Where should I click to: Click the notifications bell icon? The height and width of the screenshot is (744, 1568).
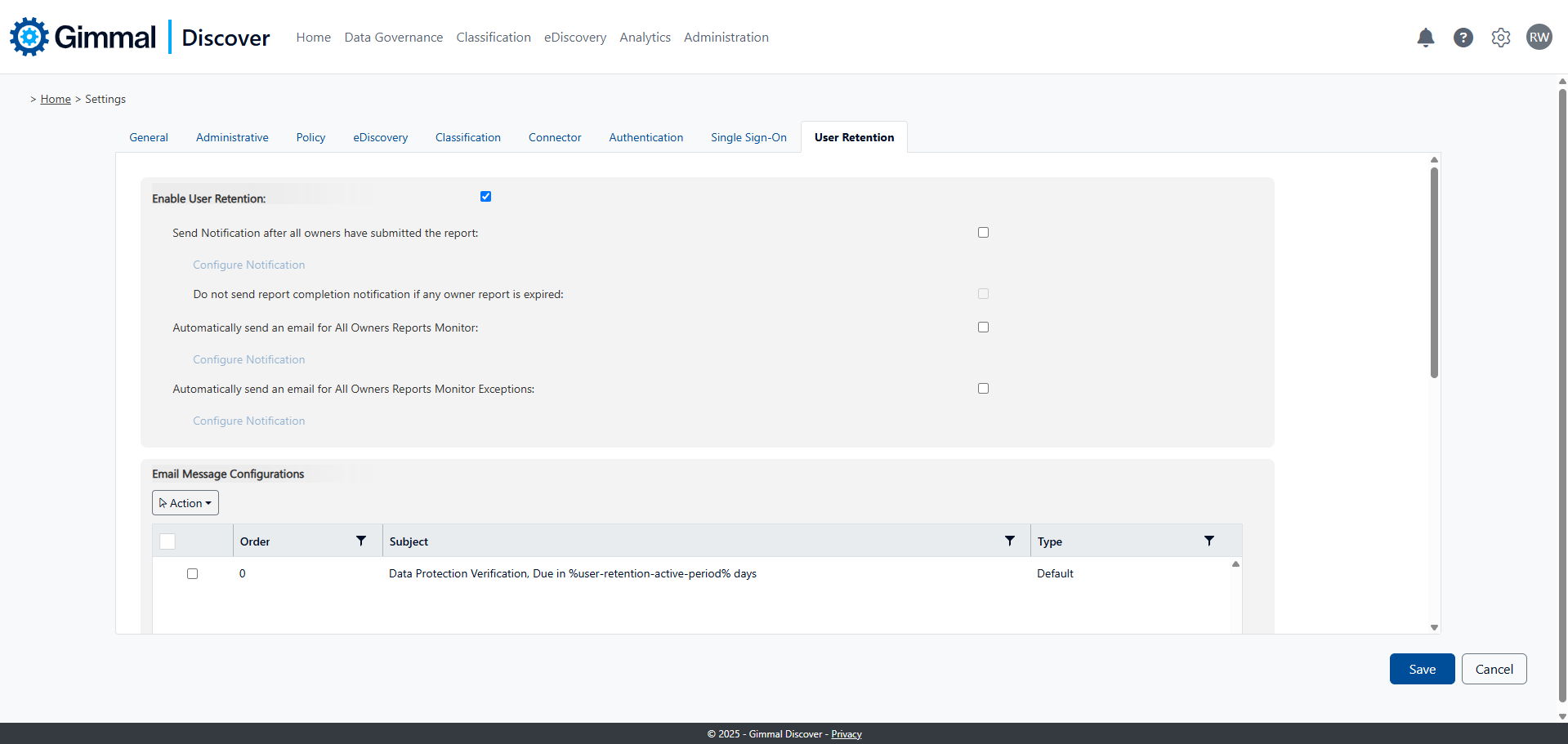click(1425, 38)
